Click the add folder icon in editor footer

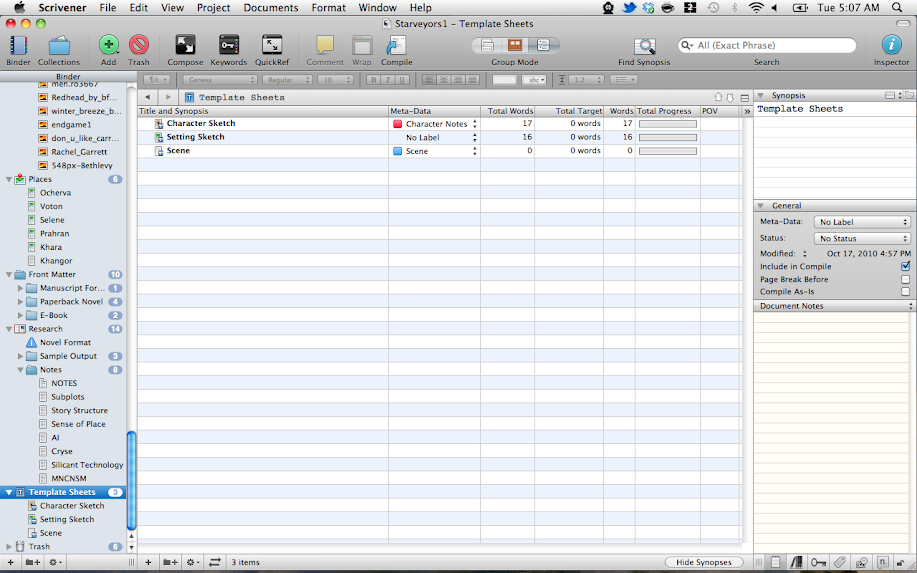pos(170,562)
